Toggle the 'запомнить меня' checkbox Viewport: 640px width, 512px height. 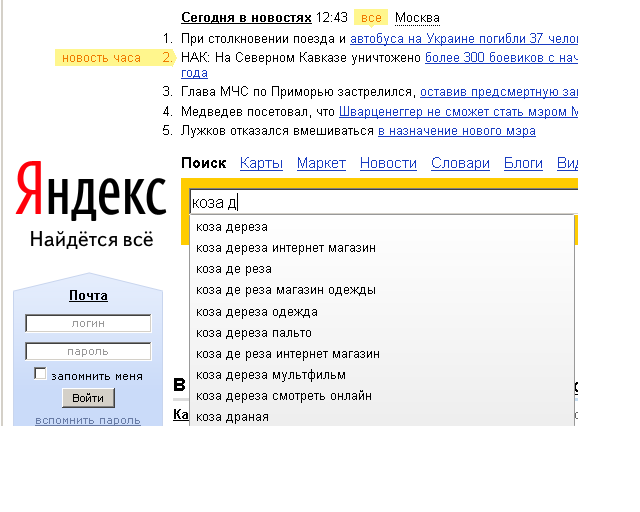pyautogui.click(x=40, y=374)
